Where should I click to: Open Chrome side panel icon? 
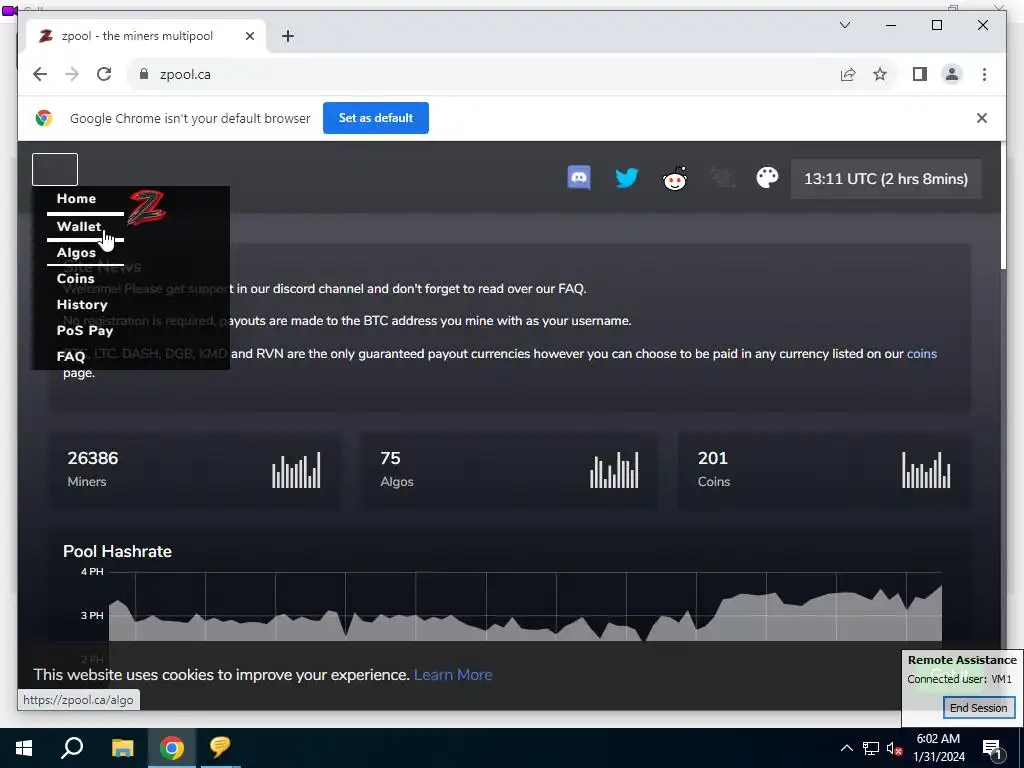click(x=920, y=74)
